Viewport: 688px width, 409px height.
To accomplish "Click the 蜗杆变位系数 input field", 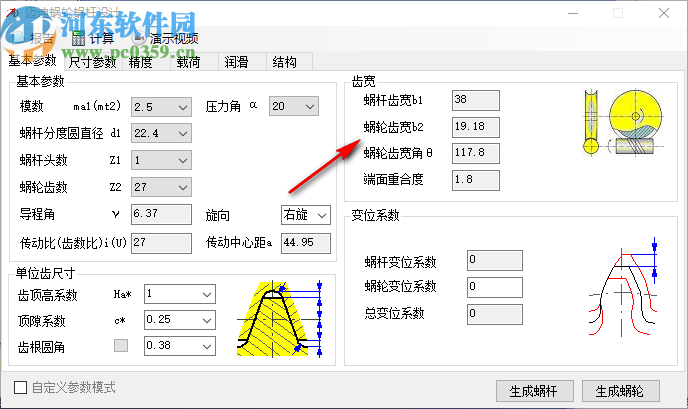I will [x=495, y=261].
